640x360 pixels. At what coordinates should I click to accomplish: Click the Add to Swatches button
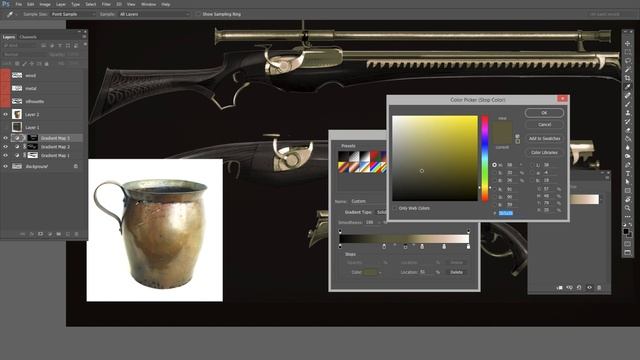pos(544,138)
